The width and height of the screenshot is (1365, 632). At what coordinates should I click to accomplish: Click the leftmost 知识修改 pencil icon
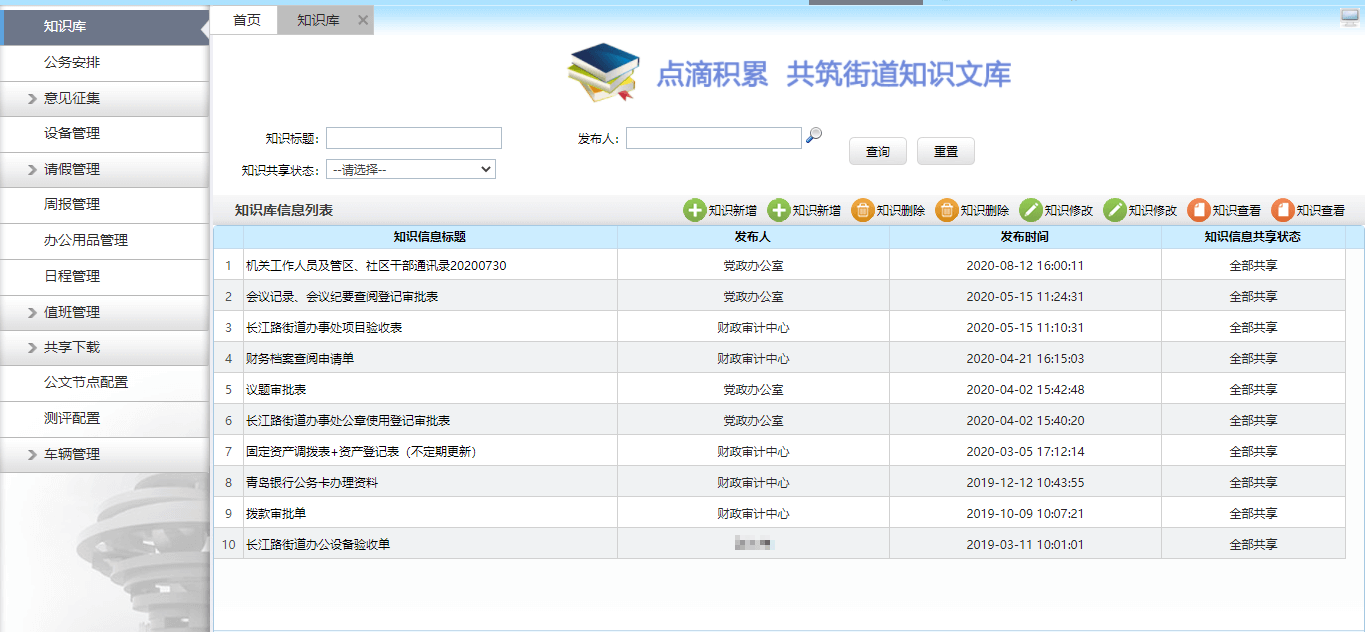[1030, 210]
